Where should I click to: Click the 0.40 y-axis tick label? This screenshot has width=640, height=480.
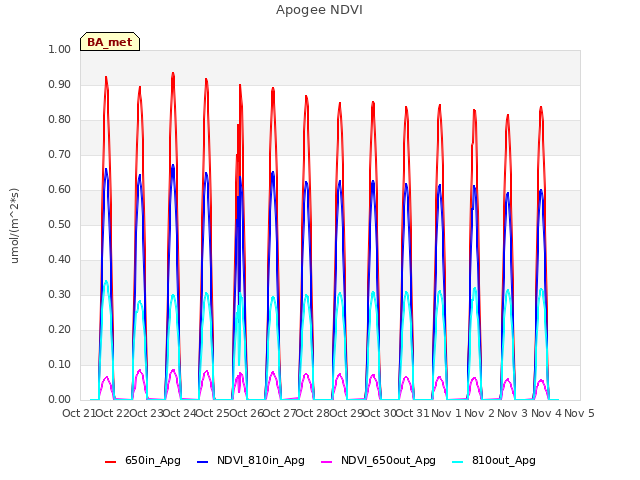[x=60, y=260]
